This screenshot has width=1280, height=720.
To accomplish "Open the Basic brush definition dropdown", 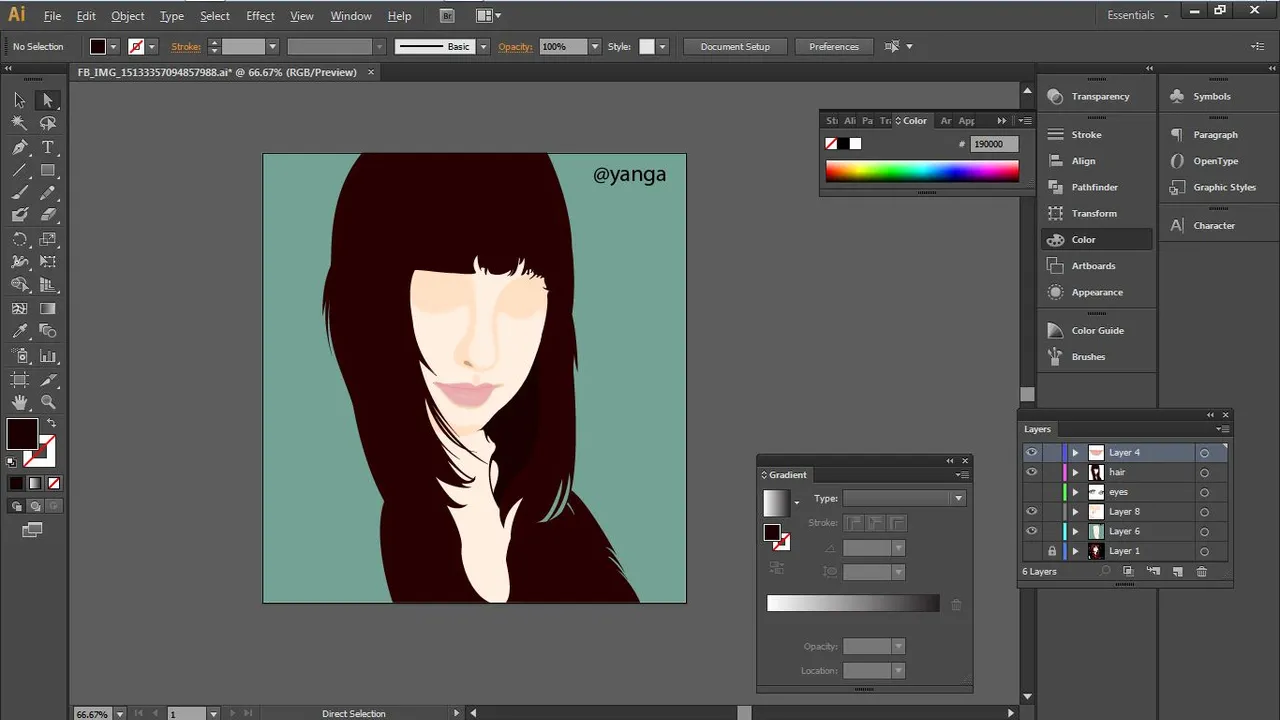I will pos(483,47).
